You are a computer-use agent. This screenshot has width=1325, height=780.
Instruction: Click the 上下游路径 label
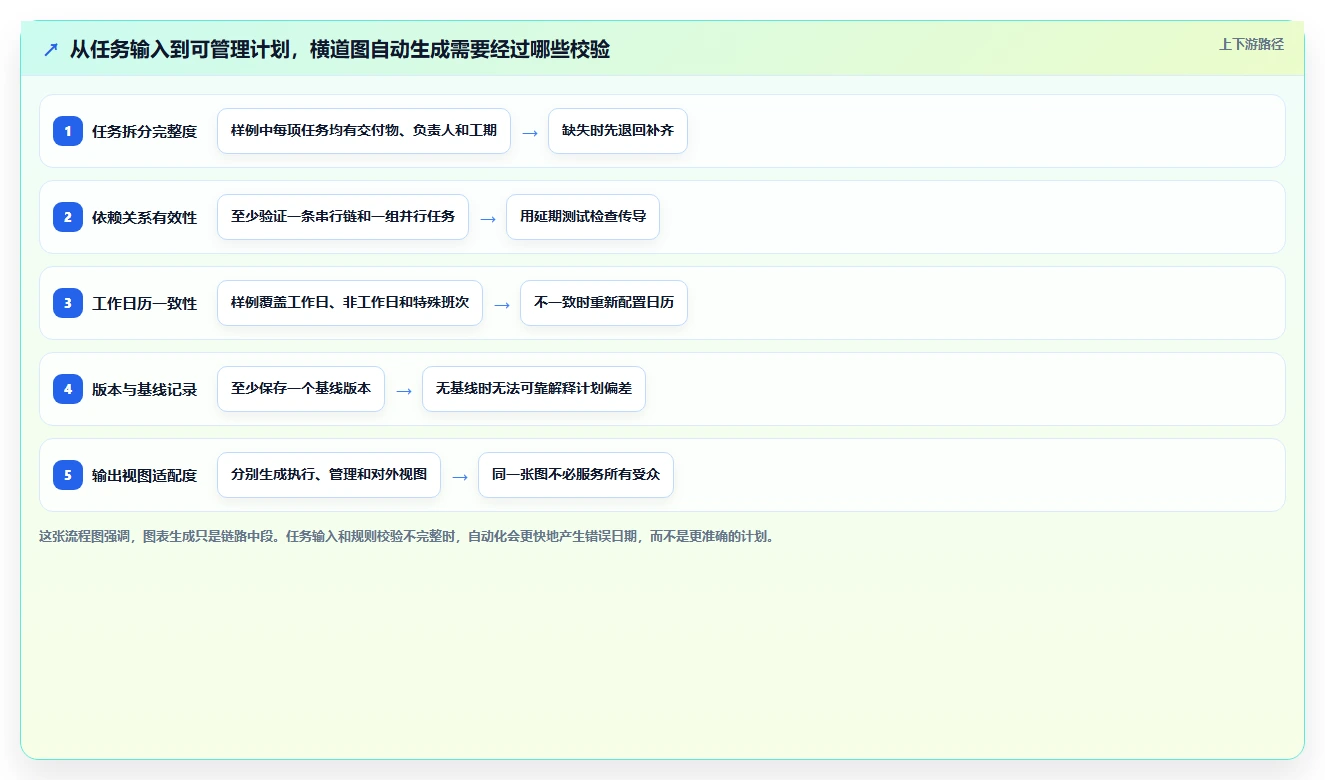pos(1251,44)
